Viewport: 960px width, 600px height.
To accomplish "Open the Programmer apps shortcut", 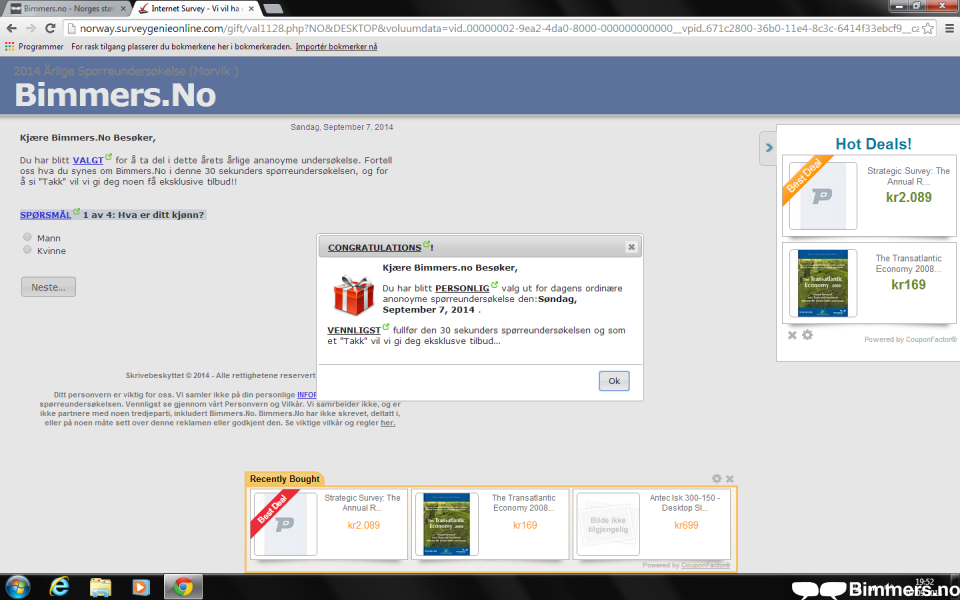I will coord(34,47).
